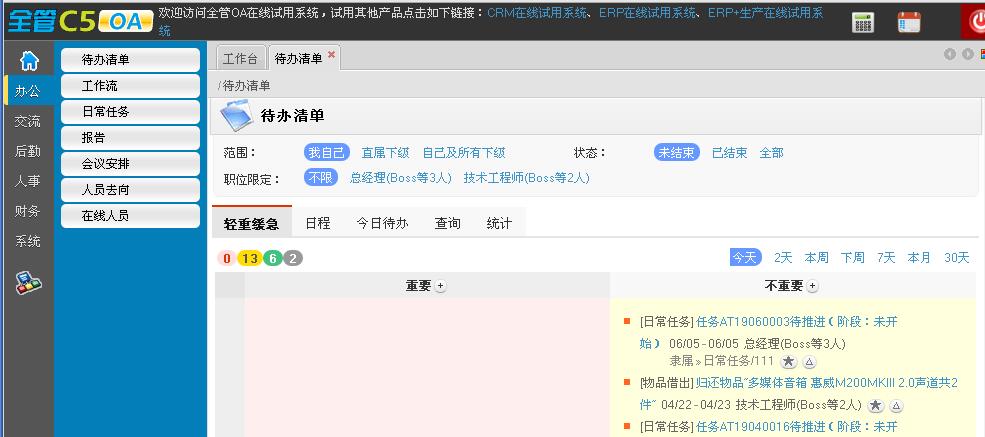Image resolution: width=985 pixels, height=437 pixels.
Task: Select 待办清单 submenu button
Action: click(131, 60)
